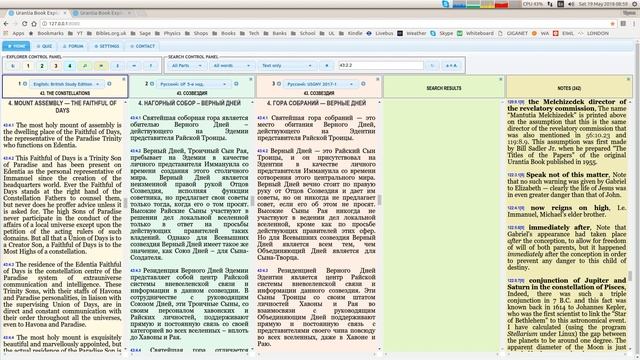Click the font size a+A button

pos(451,66)
